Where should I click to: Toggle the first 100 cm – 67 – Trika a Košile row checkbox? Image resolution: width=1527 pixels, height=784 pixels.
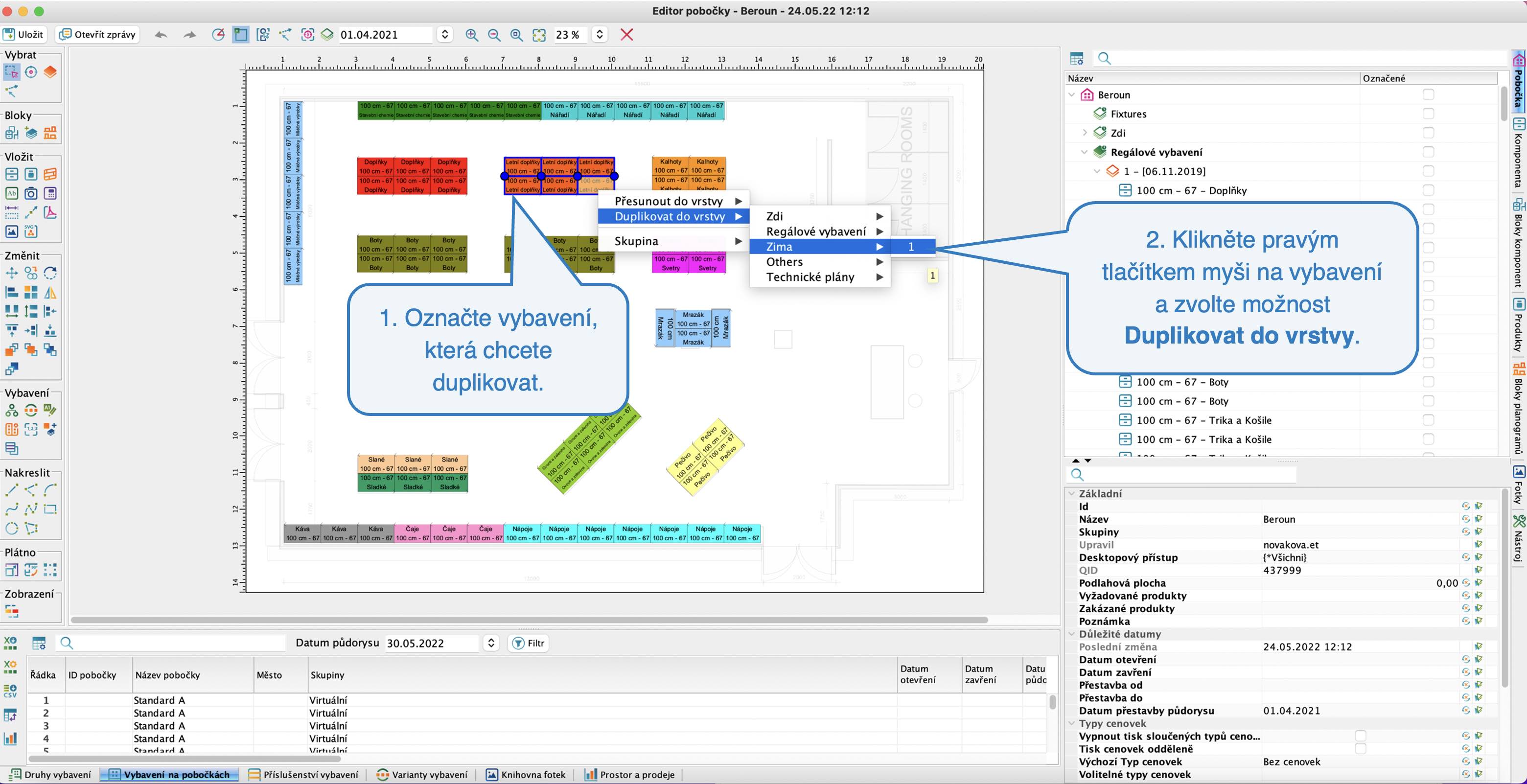pyautogui.click(x=1429, y=420)
